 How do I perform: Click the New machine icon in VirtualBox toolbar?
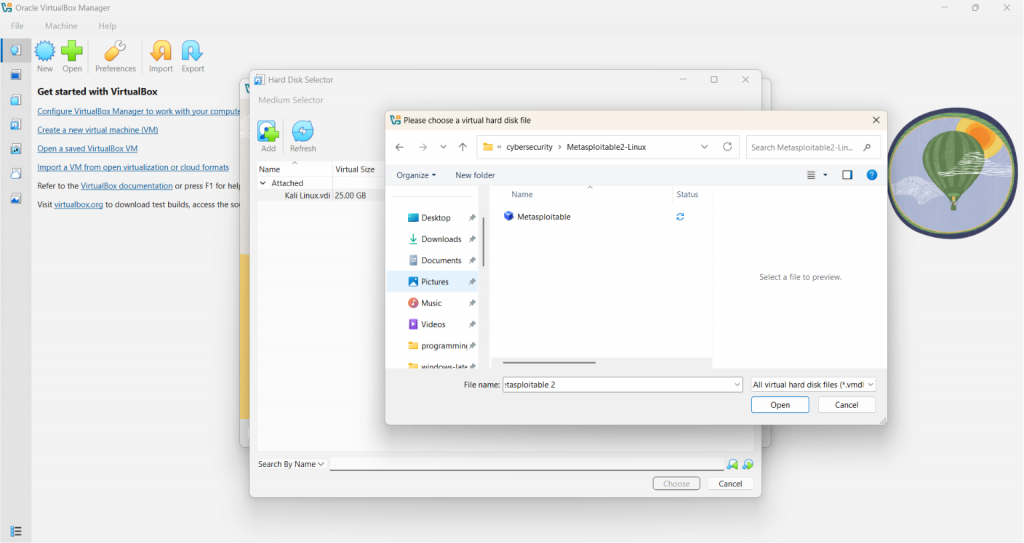(44, 51)
